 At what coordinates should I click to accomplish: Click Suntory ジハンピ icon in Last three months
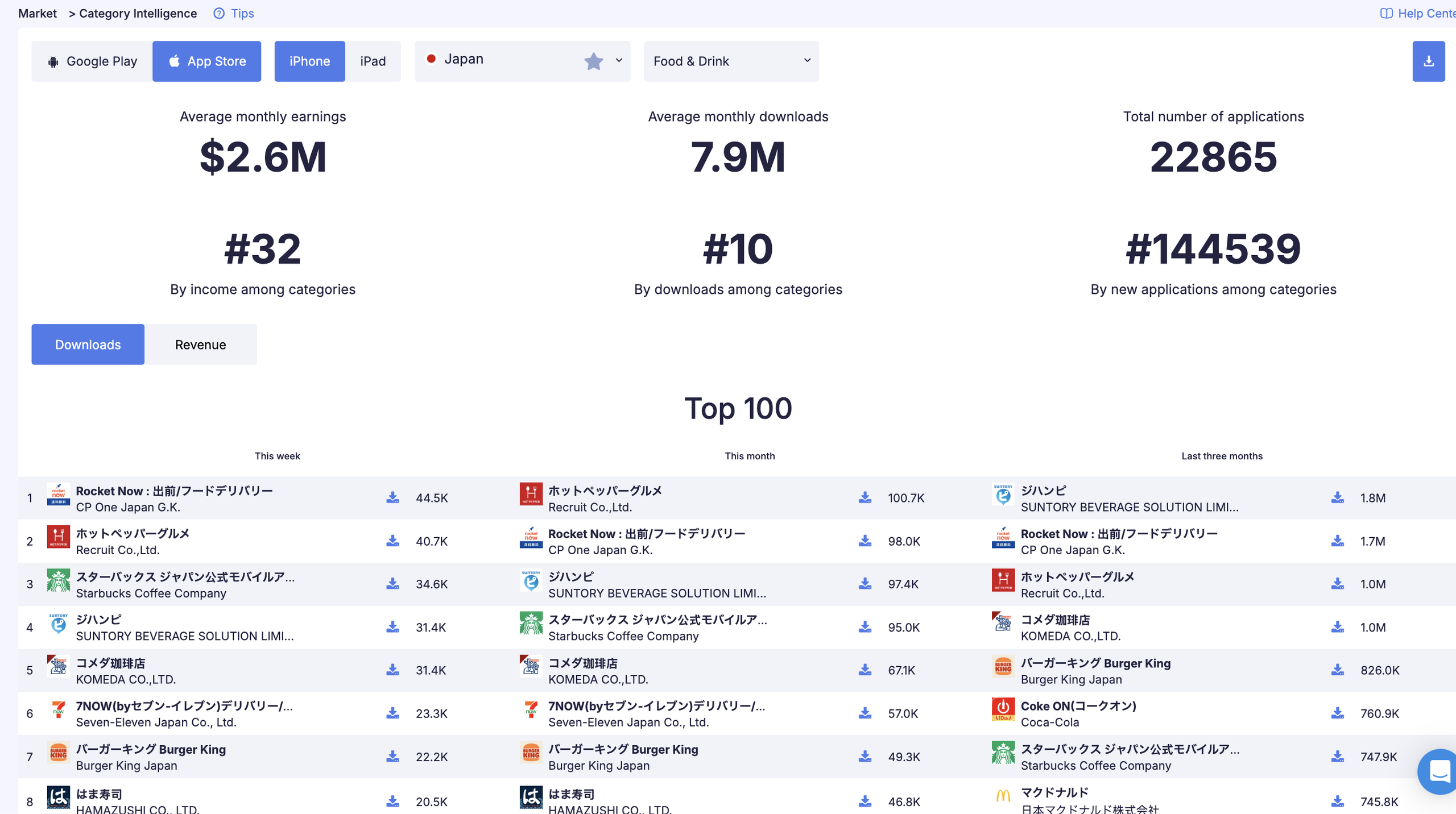[x=1003, y=494]
